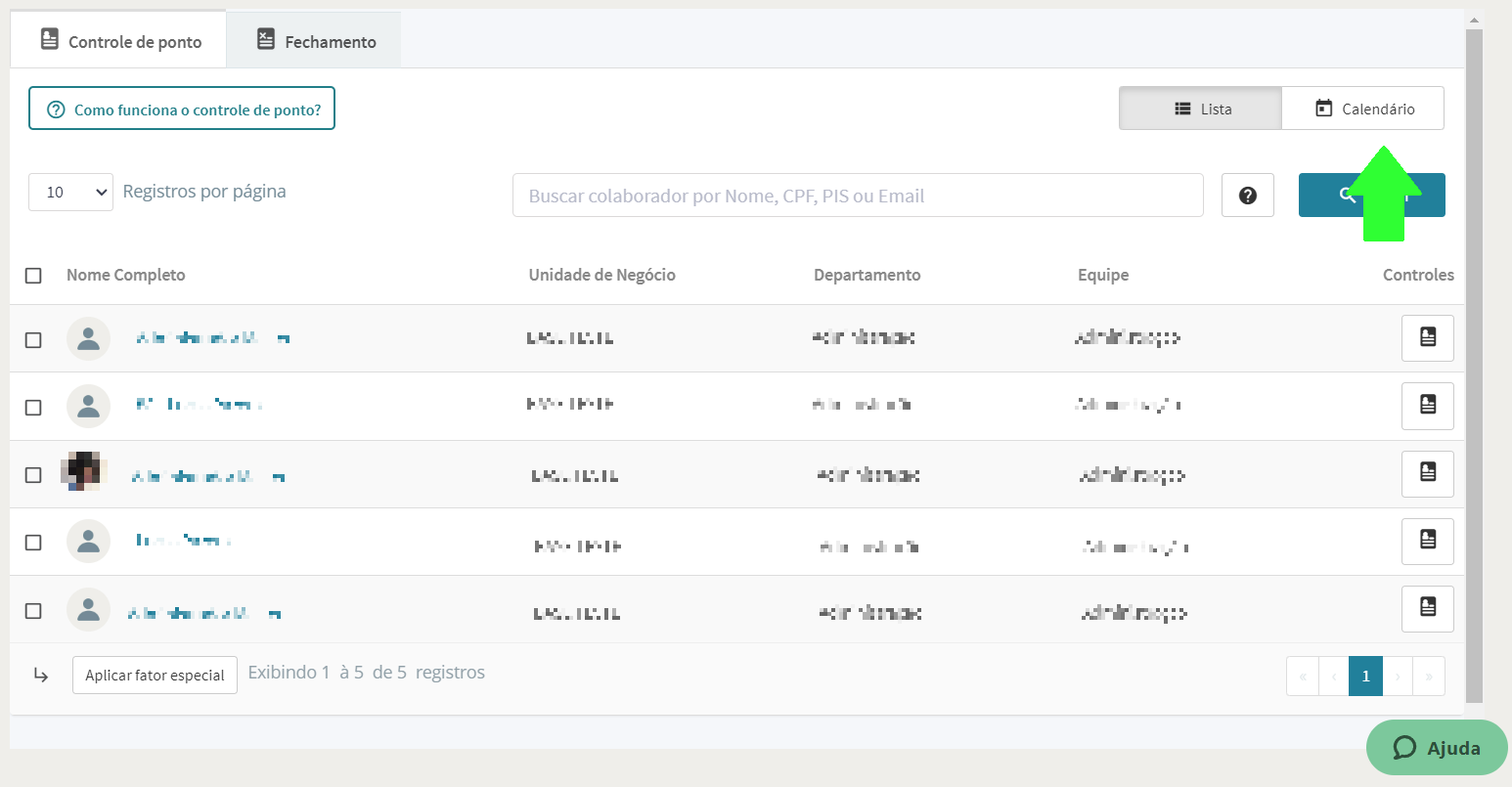Image resolution: width=1512 pixels, height=787 pixels.
Task: Check the first employee row checkbox
Action: [33, 340]
